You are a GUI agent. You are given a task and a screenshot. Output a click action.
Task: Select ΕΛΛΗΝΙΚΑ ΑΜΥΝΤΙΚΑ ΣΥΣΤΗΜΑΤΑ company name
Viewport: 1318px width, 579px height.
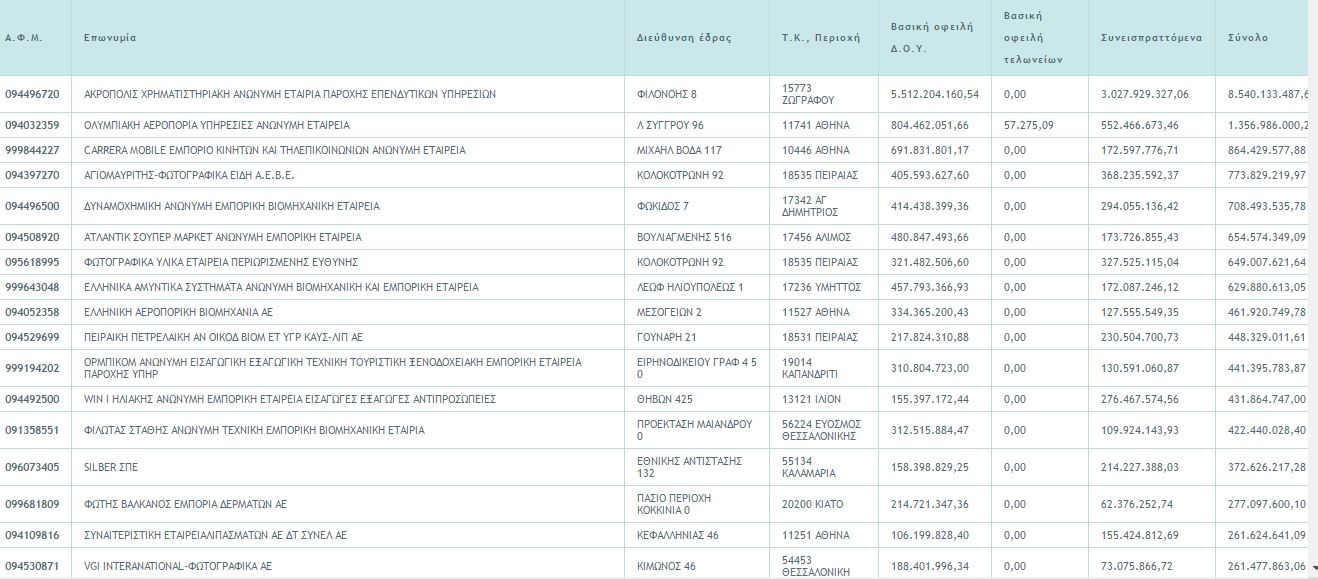tap(281, 287)
